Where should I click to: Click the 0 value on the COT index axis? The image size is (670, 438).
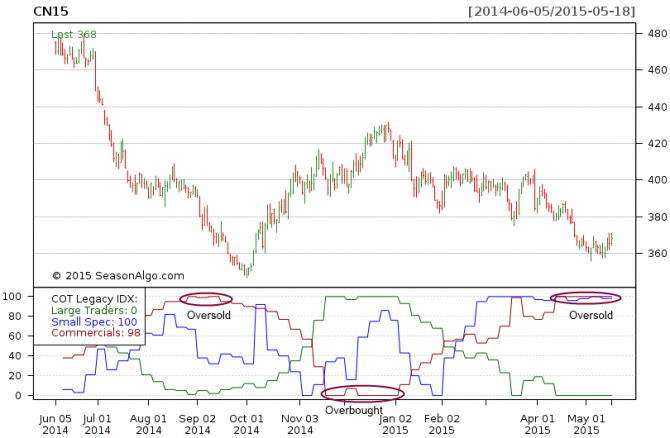tap(18, 395)
